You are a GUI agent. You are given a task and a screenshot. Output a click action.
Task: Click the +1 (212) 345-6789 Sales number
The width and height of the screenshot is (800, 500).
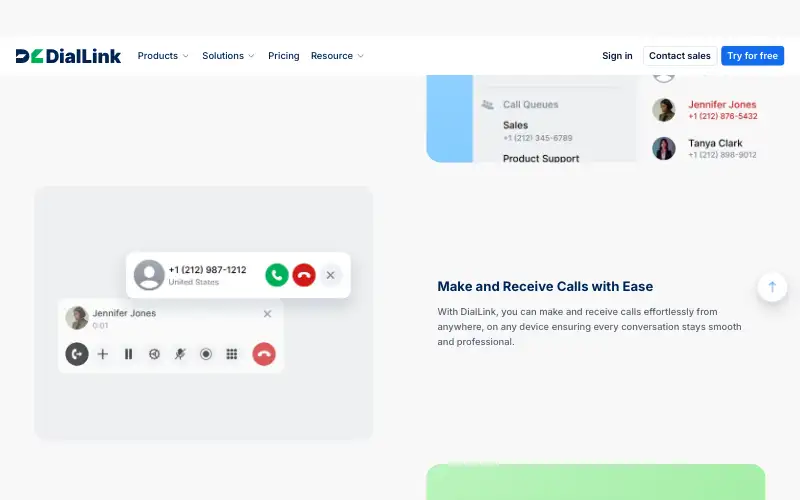pos(538,138)
